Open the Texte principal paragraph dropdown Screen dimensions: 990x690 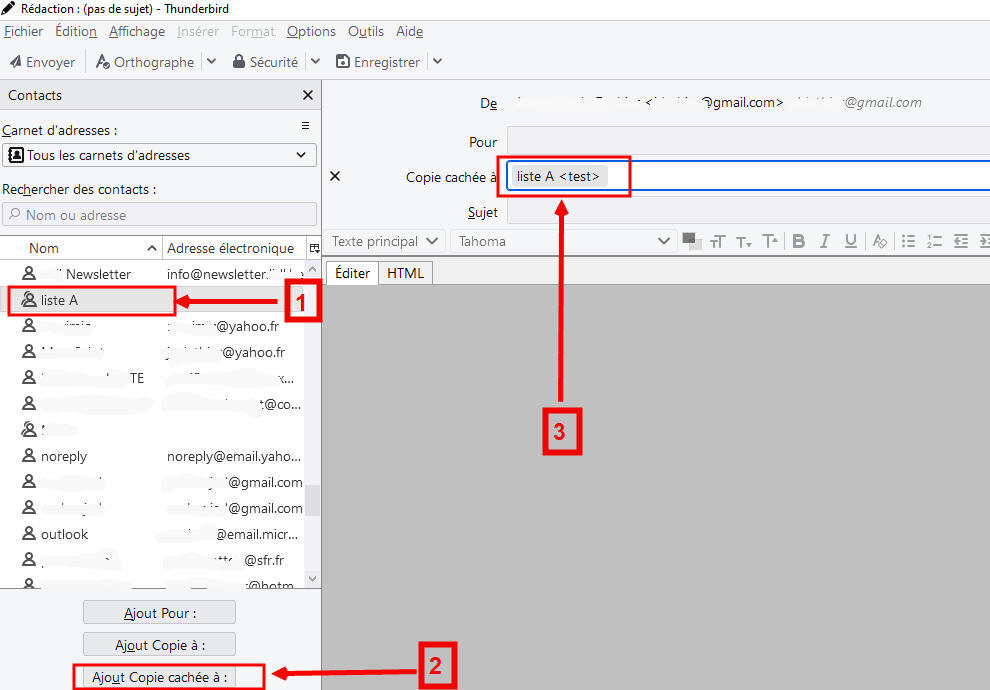pos(385,241)
